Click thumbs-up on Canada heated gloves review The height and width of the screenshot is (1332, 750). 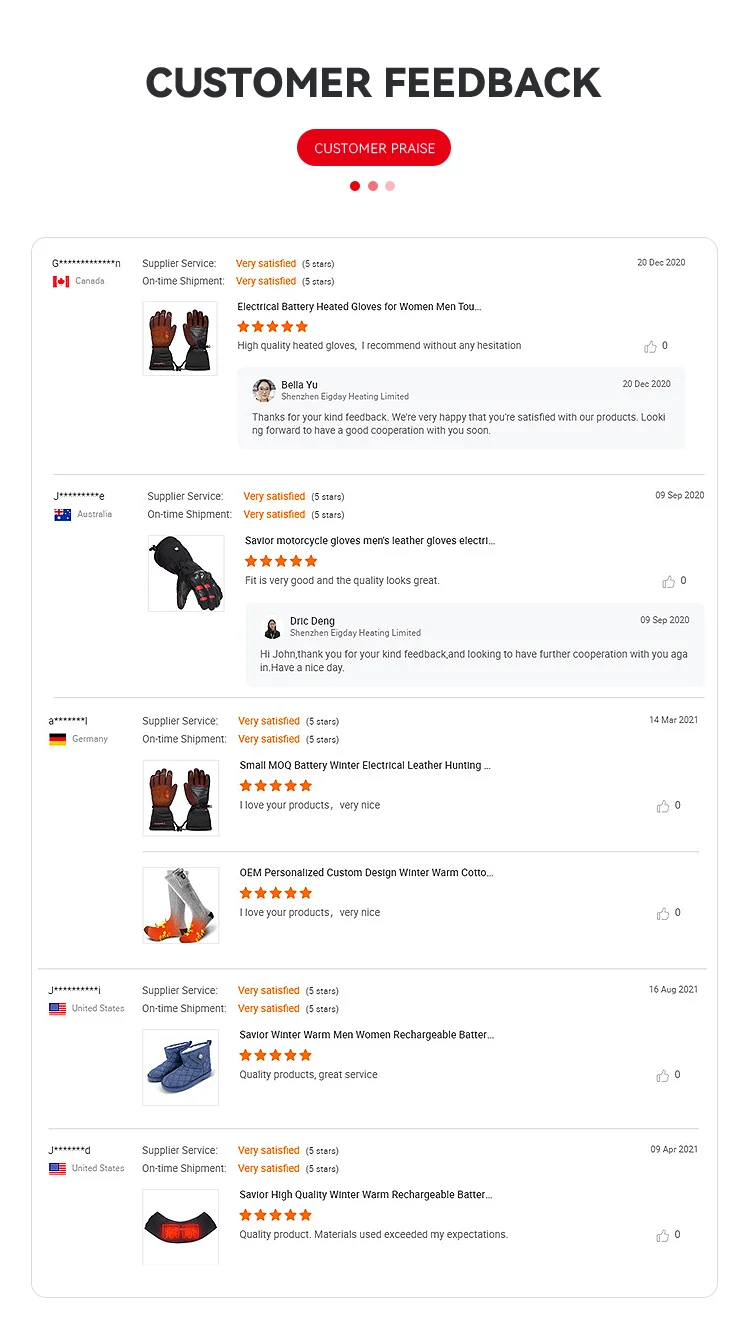(x=651, y=347)
